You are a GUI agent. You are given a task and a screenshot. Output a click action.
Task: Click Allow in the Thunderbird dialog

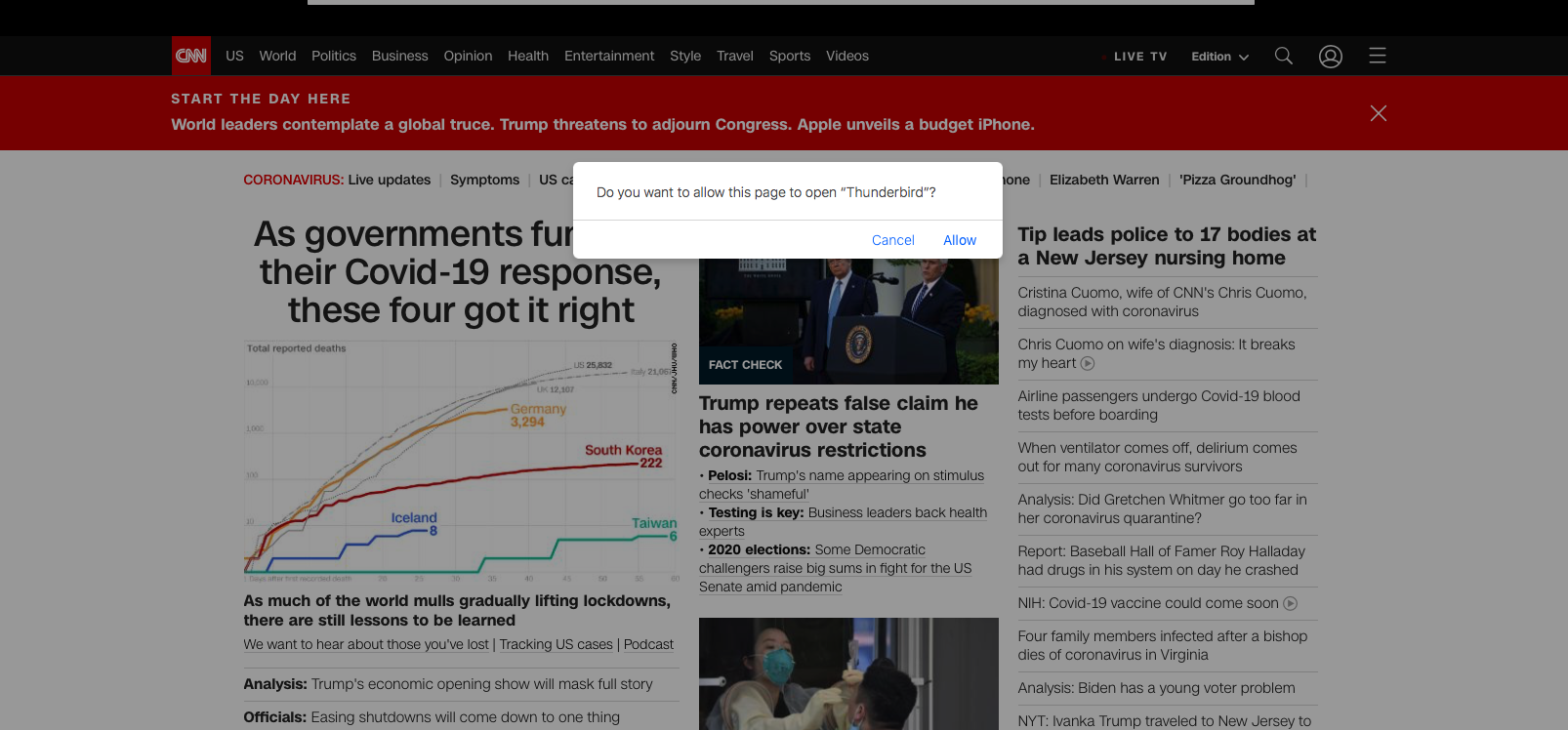tap(960, 240)
